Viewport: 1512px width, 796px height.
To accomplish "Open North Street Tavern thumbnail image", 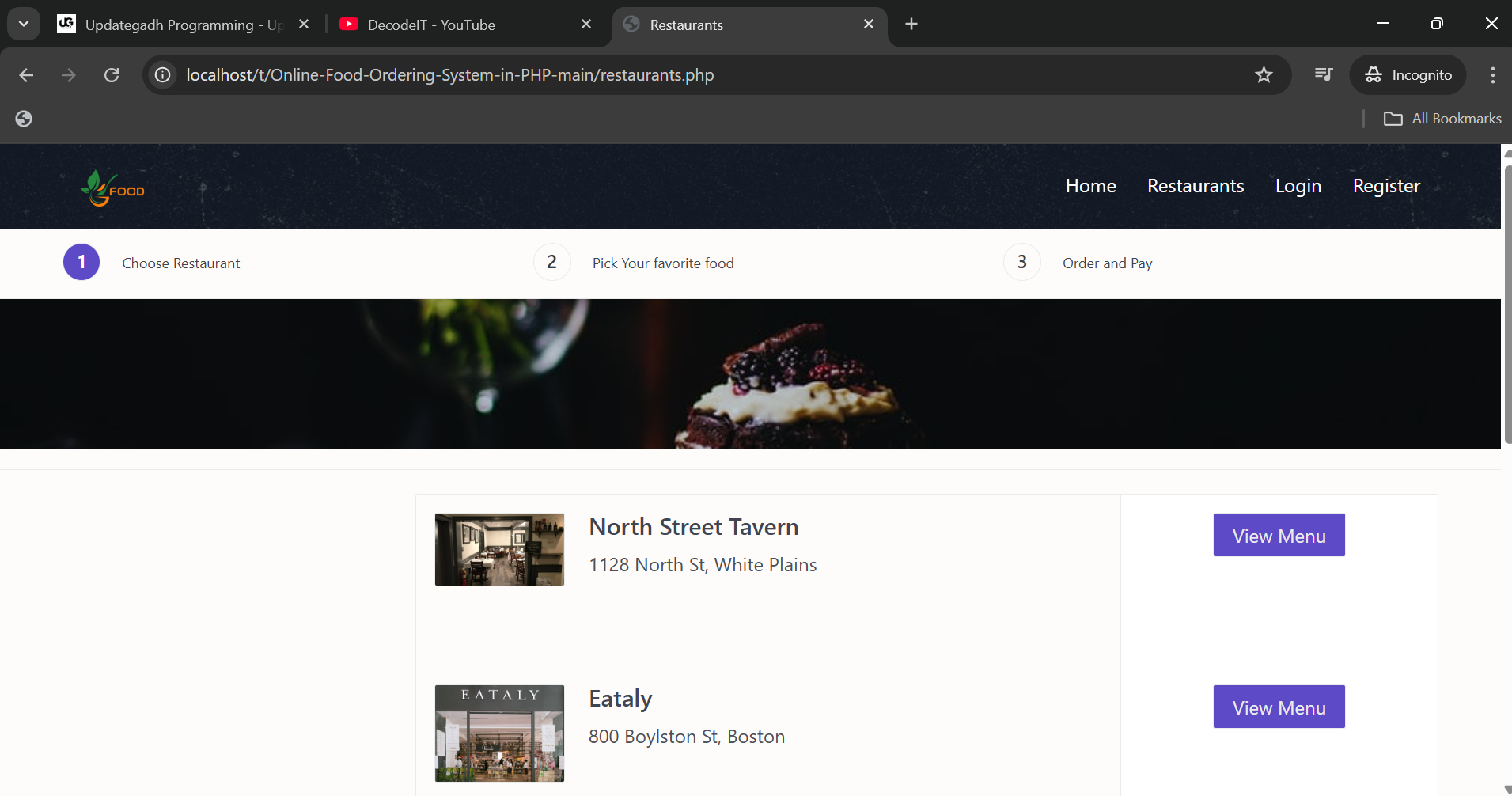I will pos(499,549).
